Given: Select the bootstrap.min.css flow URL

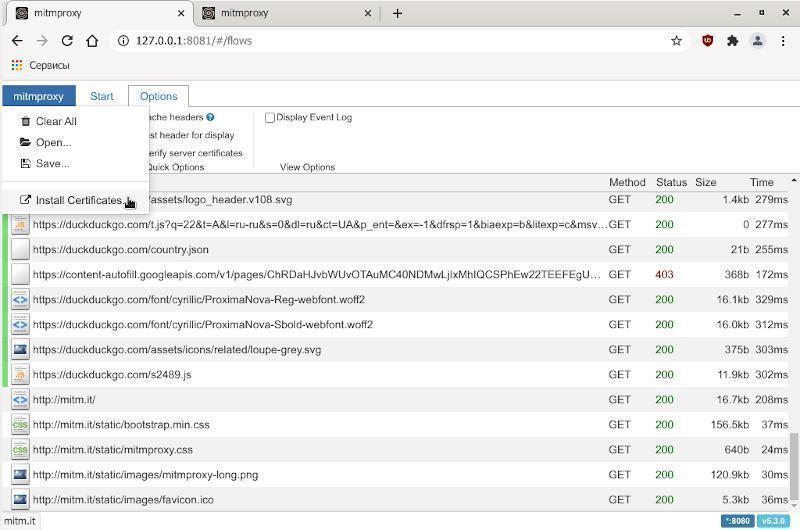Looking at the screenshot, I should click(x=121, y=424).
